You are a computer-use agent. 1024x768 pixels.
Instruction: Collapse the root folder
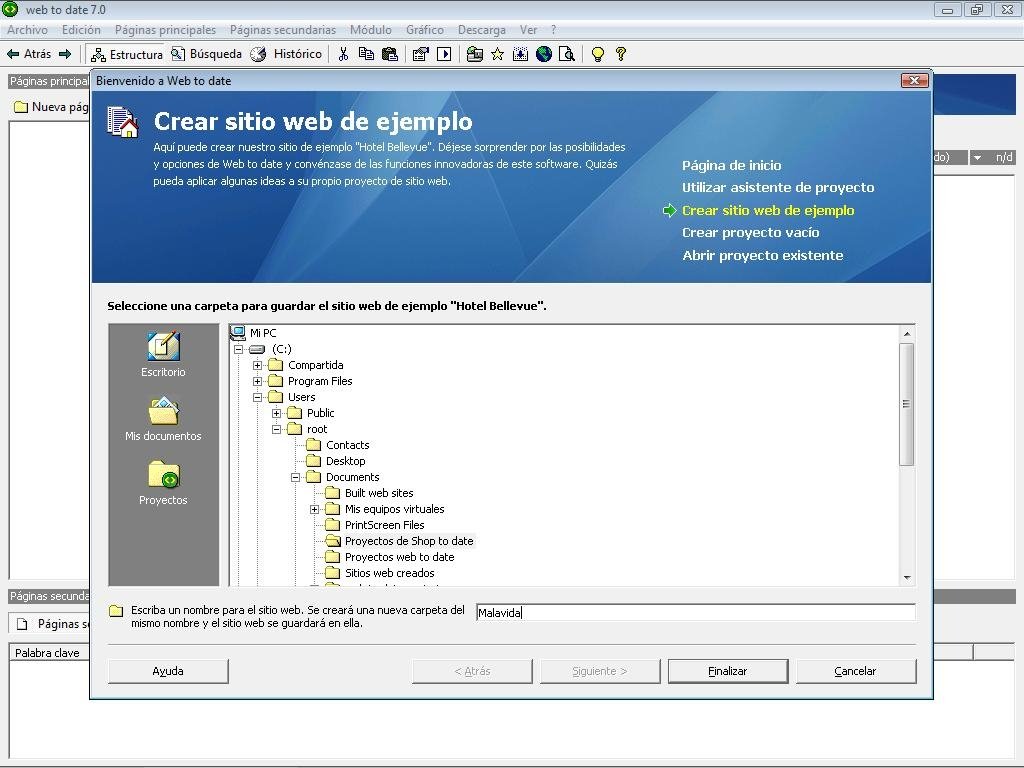pyautogui.click(x=276, y=429)
